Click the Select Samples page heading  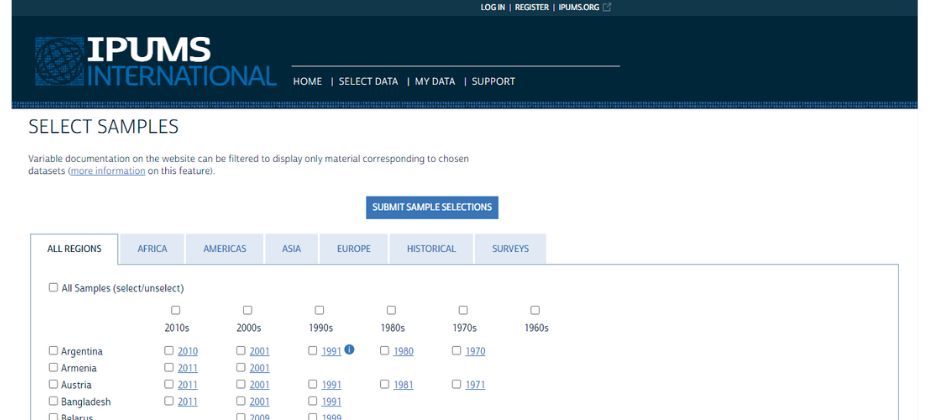[x=103, y=127]
